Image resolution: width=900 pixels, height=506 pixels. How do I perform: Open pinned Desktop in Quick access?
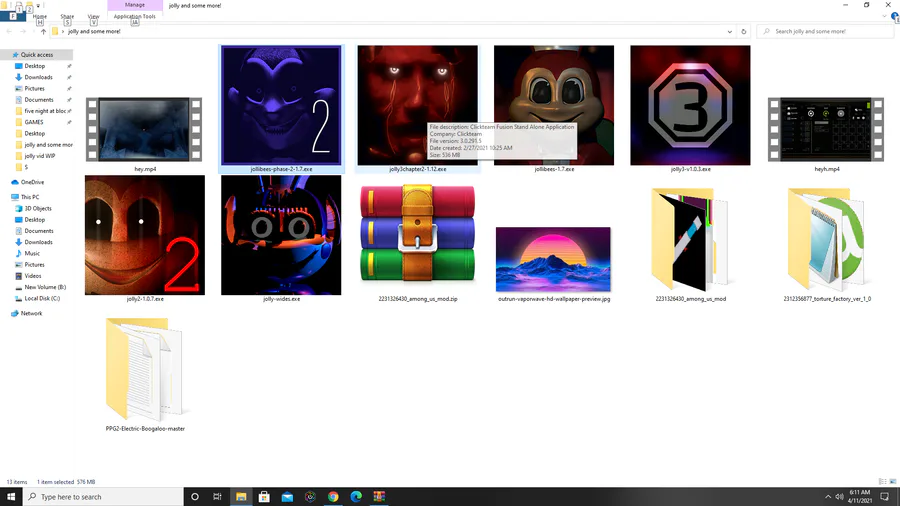34,66
